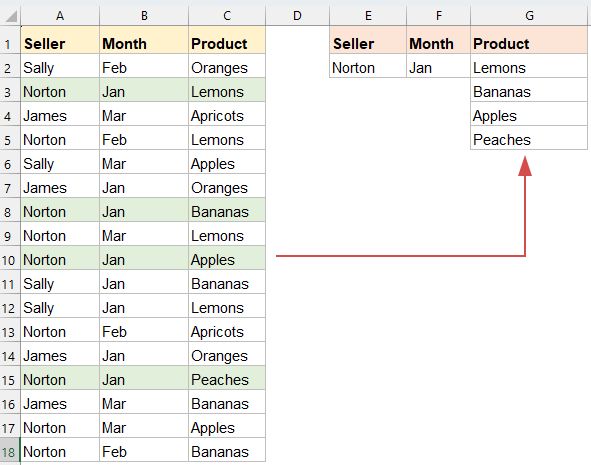Select cell C2 containing Oranges
The image size is (591, 465).
pyautogui.click(x=227, y=68)
